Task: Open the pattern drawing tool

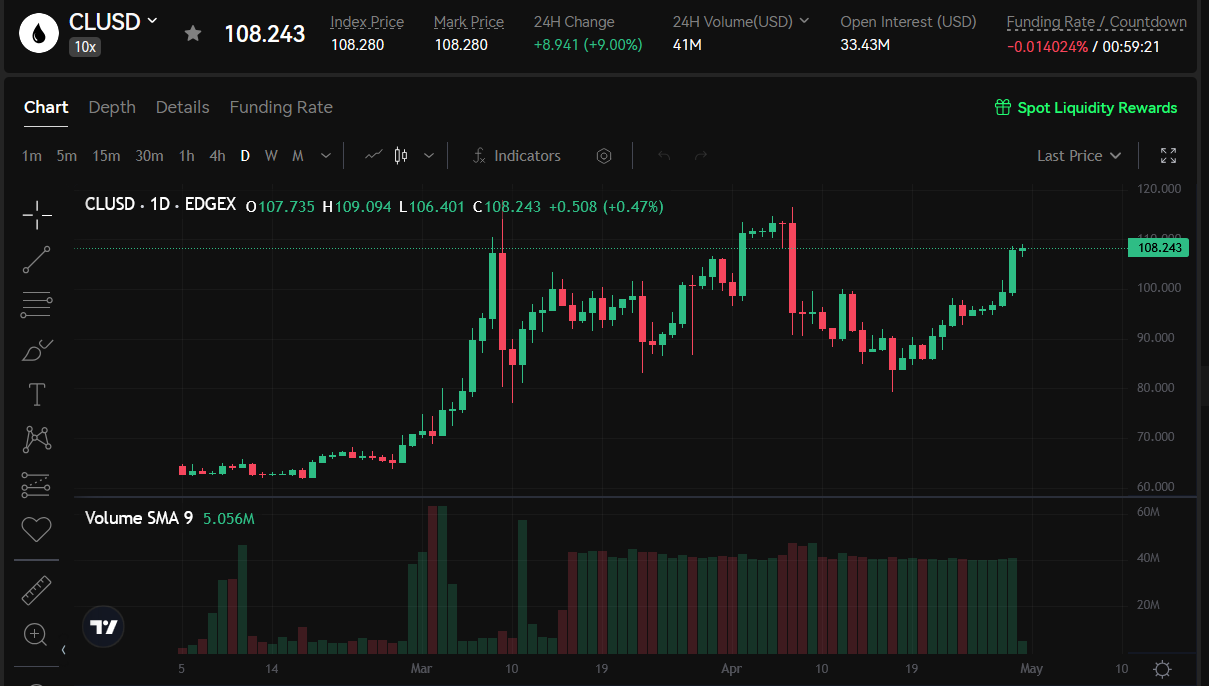Action: point(37,438)
